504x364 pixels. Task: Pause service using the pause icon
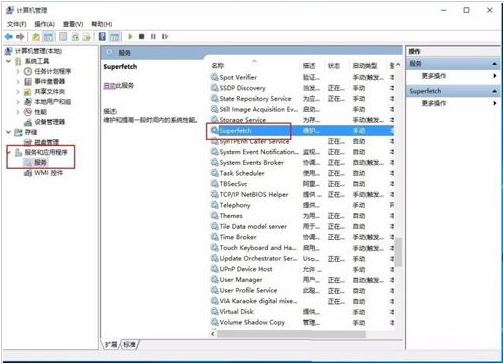pos(153,37)
